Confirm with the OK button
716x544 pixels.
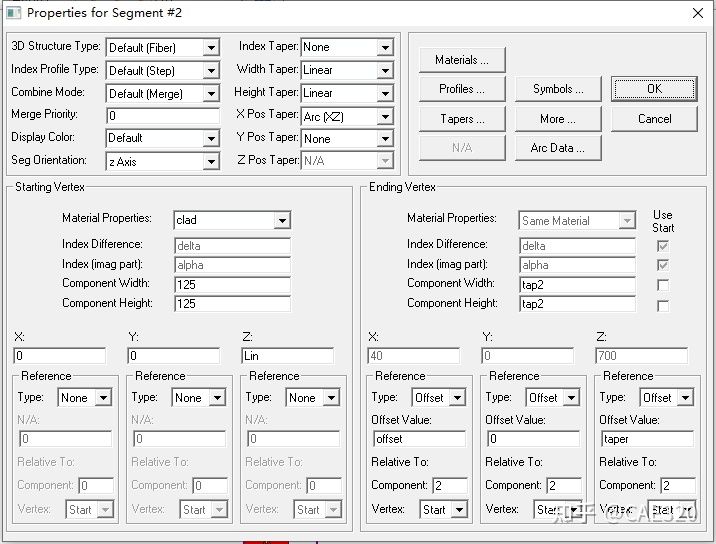pyautogui.click(x=654, y=89)
